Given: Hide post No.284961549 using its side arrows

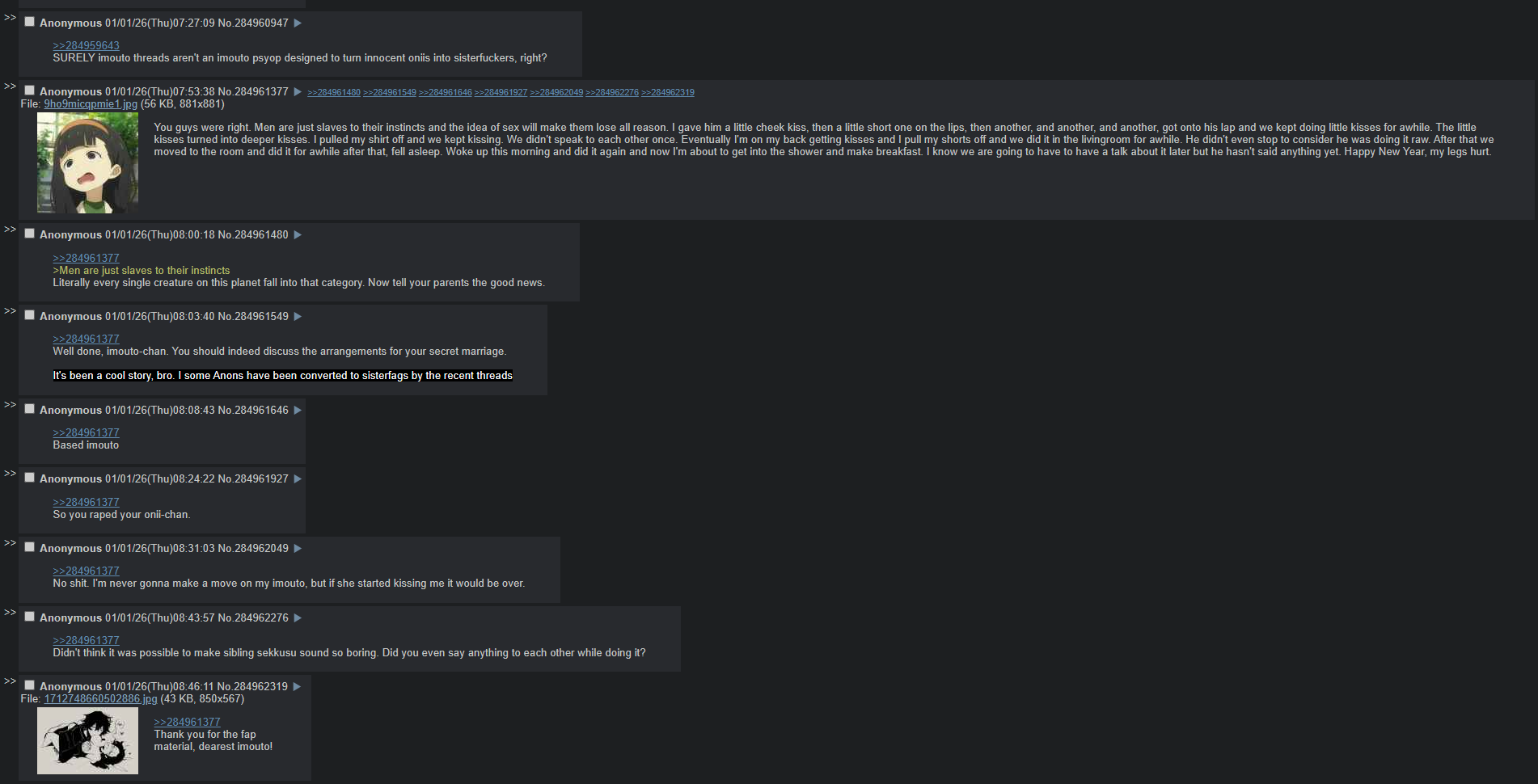Looking at the screenshot, I should 10,310.
